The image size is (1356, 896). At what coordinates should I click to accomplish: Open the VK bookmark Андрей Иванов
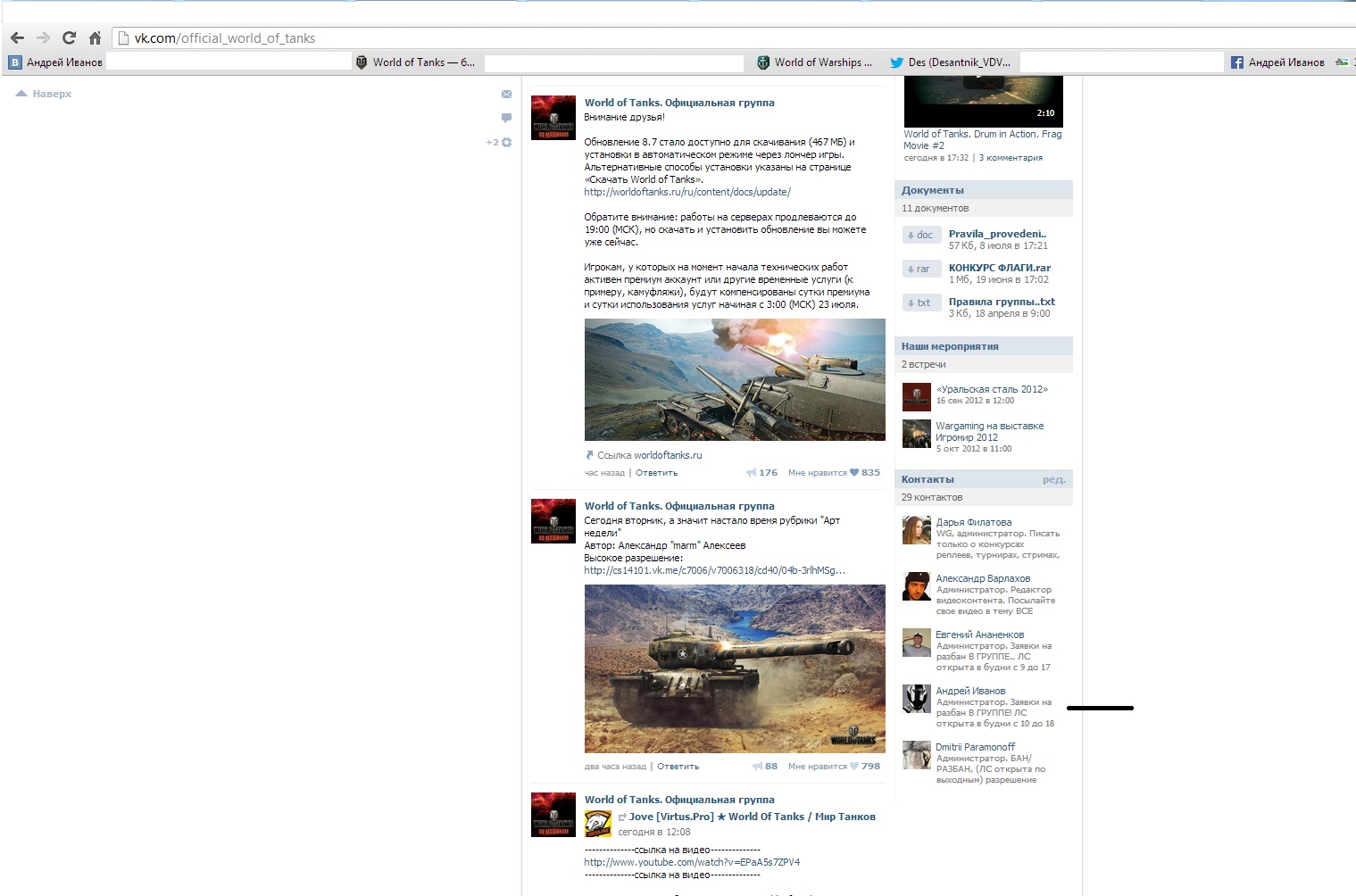(56, 62)
